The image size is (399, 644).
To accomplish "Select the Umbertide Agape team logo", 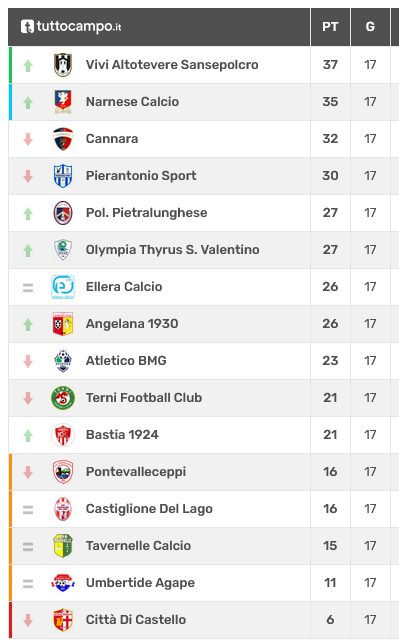I will click(63, 582).
